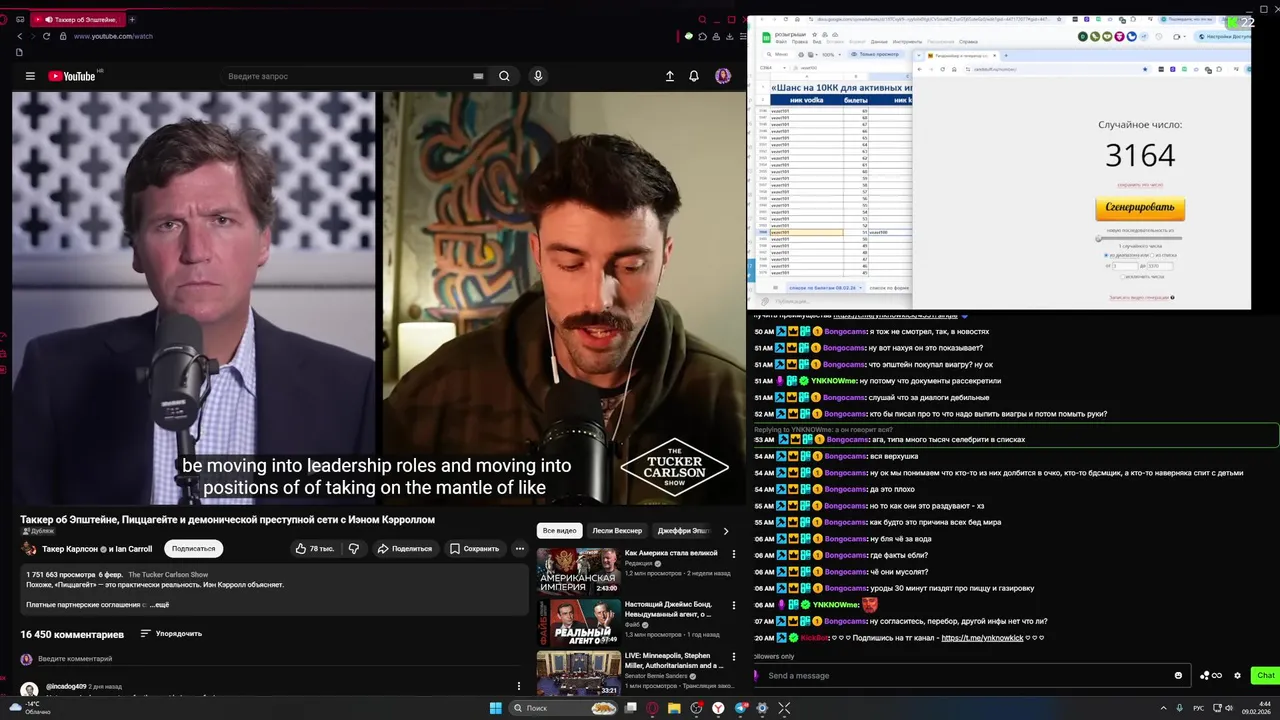Image resolution: width=1280 pixels, height=720 pixels.
Task: Click the YouTube search magnifier button
Action: coord(504,76)
